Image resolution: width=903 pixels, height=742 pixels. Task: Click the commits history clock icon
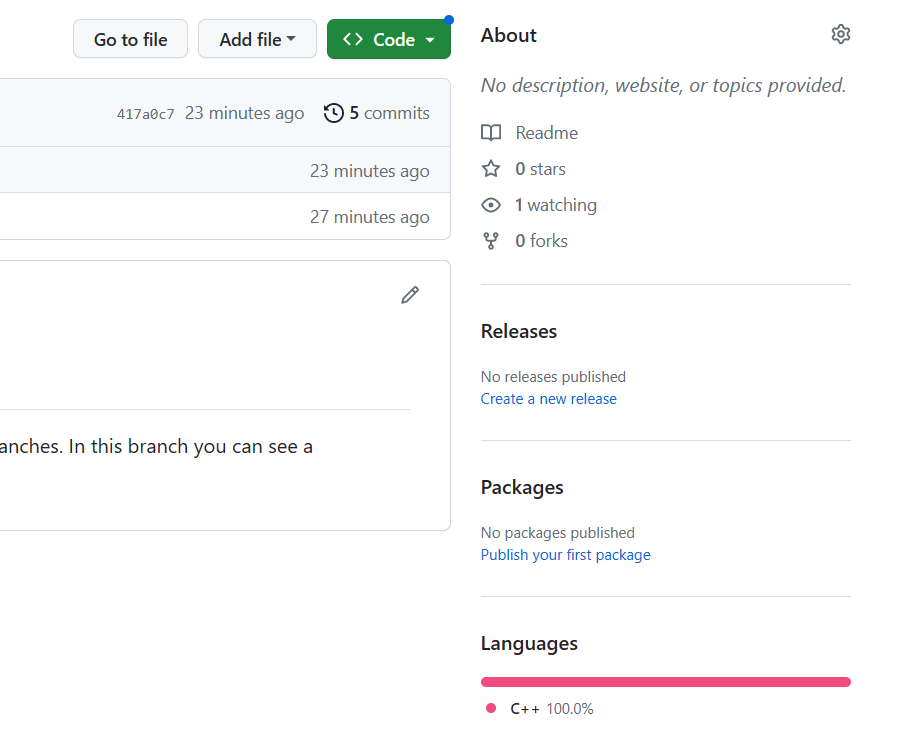coord(334,114)
